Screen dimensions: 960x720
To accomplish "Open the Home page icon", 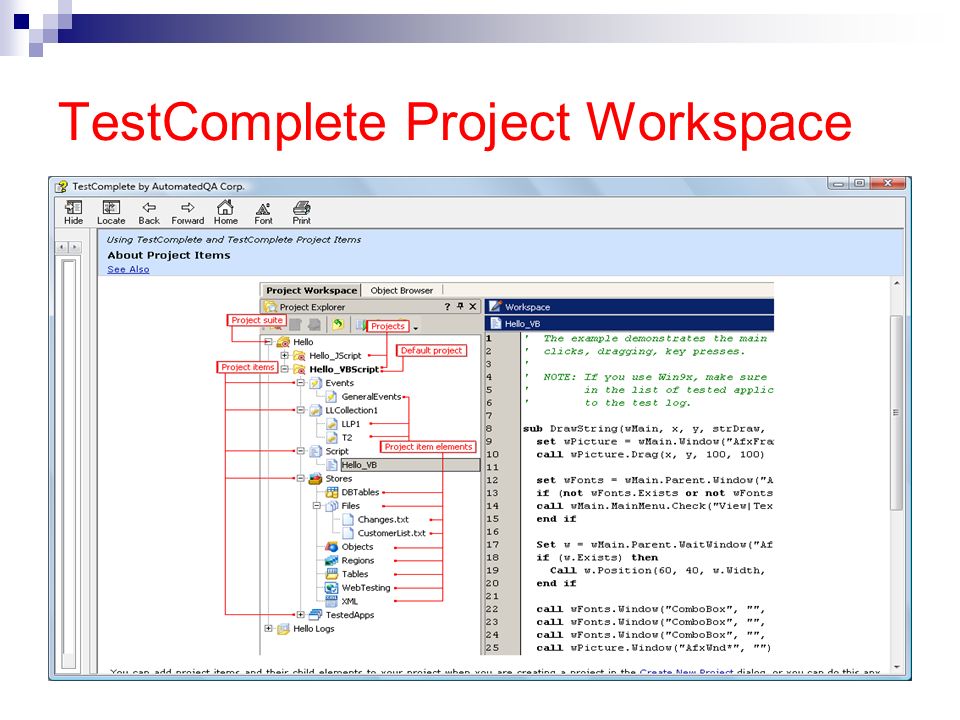I will point(225,207).
